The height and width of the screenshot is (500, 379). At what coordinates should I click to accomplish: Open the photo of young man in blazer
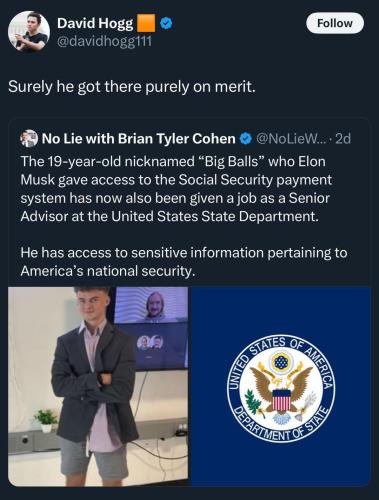coord(98,386)
